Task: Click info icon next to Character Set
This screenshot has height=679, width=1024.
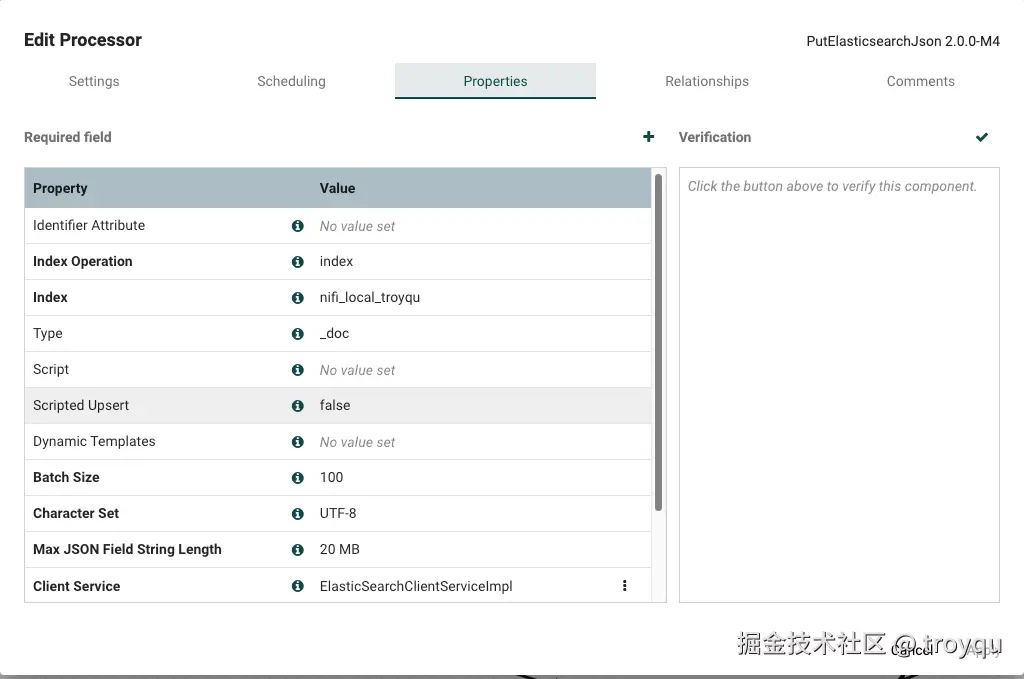Action: click(x=297, y=514)
